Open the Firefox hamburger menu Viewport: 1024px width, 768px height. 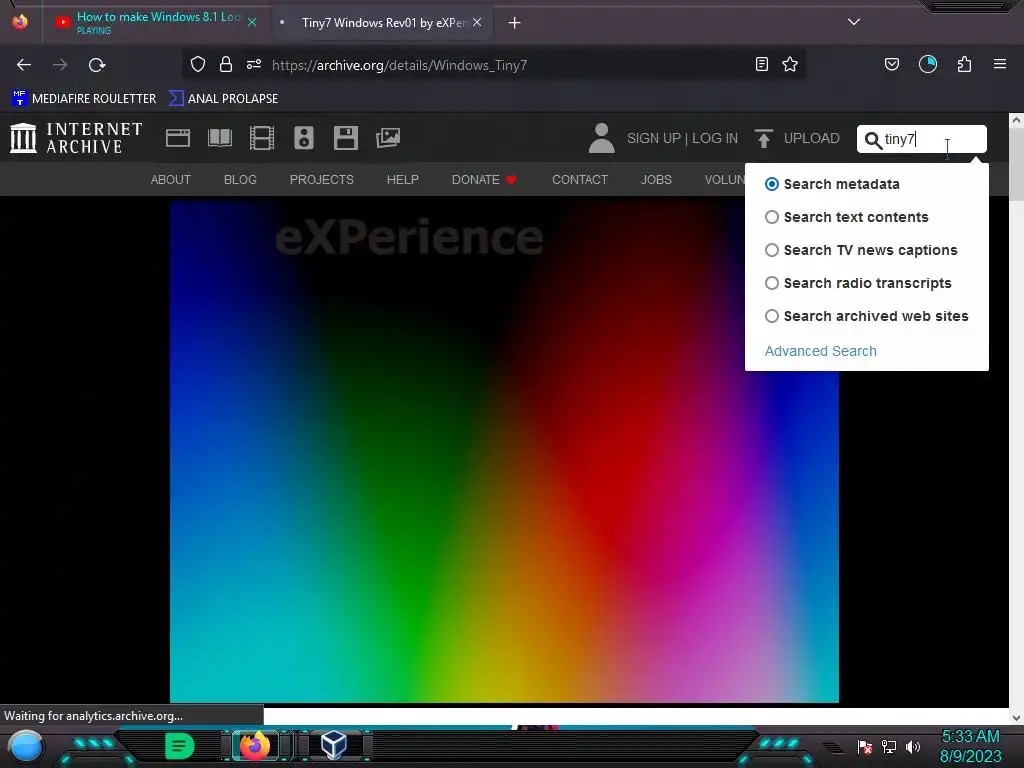1000,64
